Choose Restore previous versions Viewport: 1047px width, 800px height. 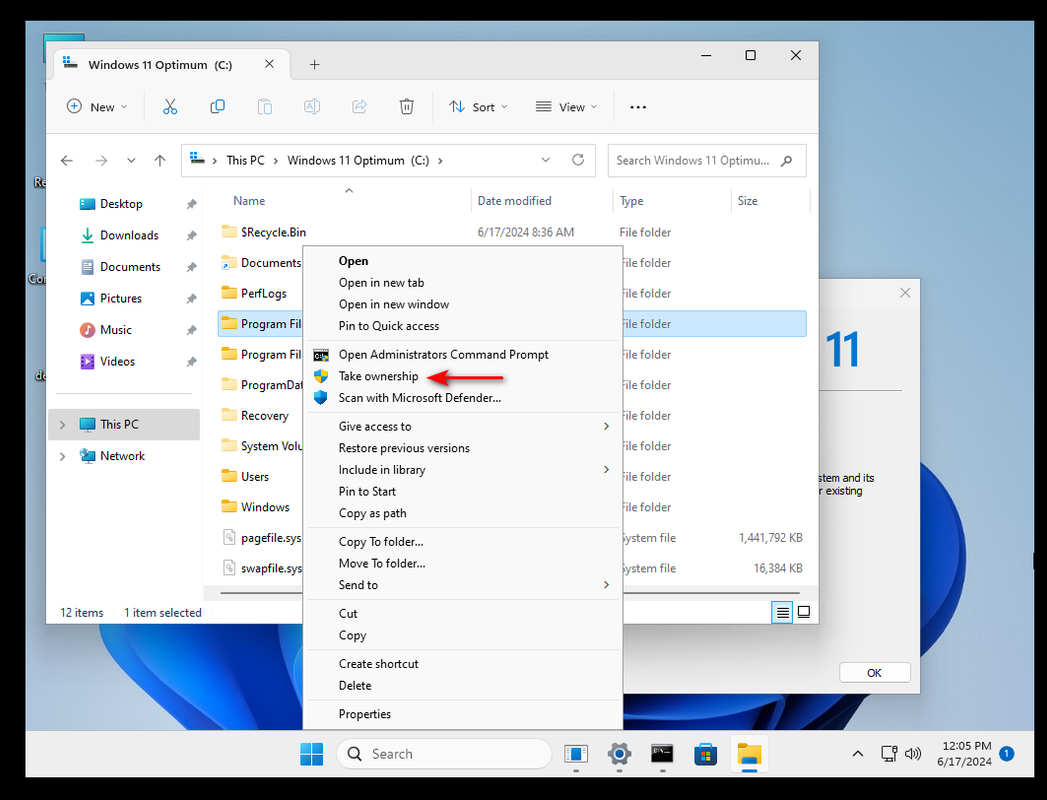pos(404,448)
